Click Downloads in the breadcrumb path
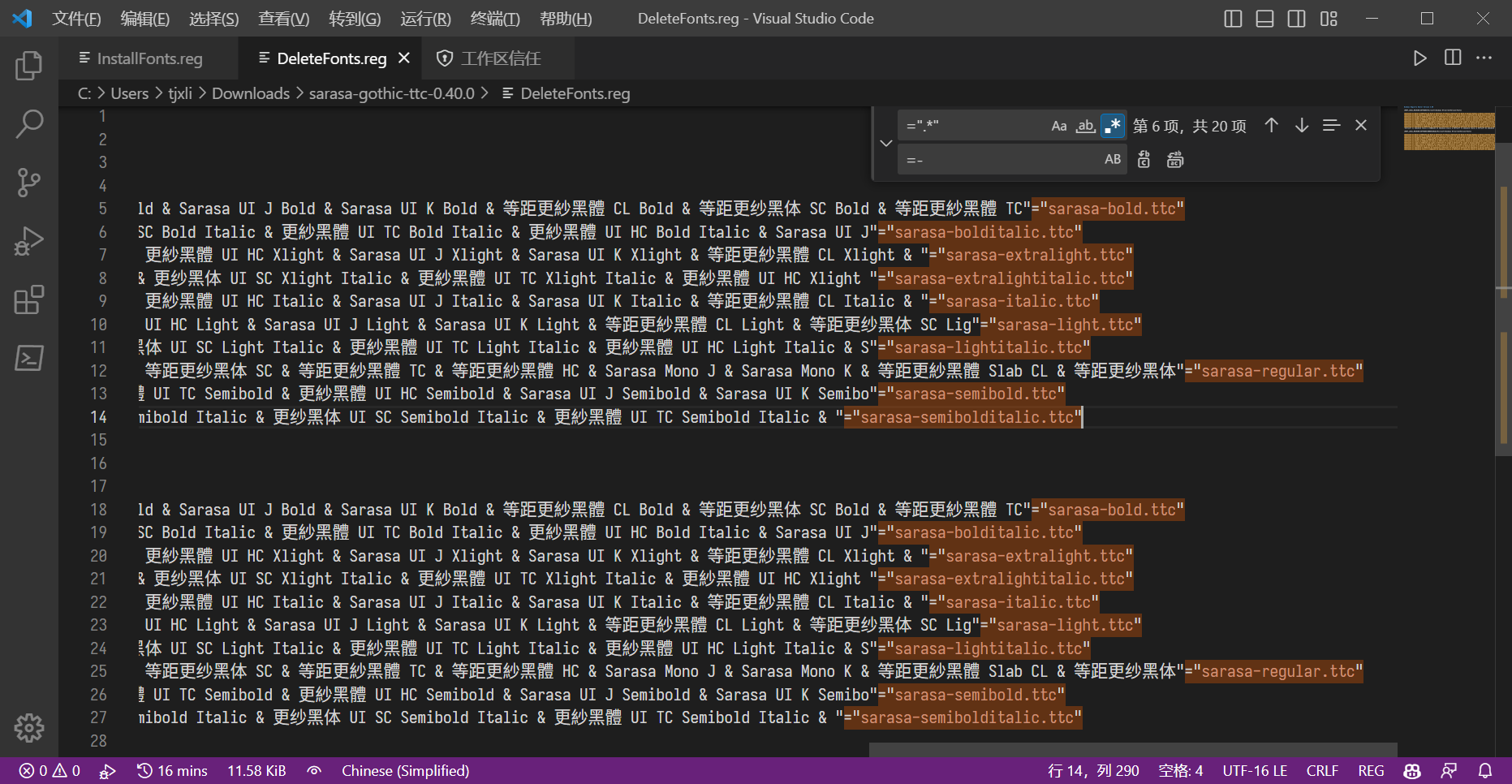 (x=250, y=93)
